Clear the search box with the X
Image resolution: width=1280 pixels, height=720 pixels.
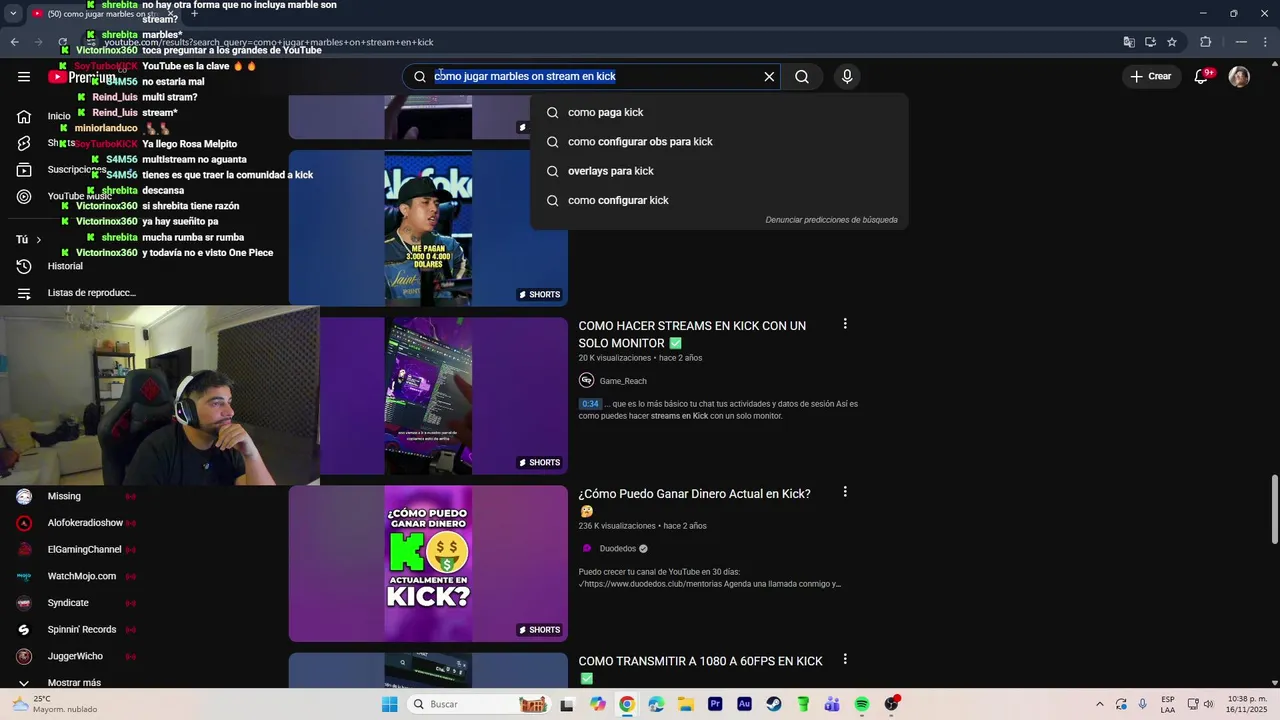(x=769, y=77)
